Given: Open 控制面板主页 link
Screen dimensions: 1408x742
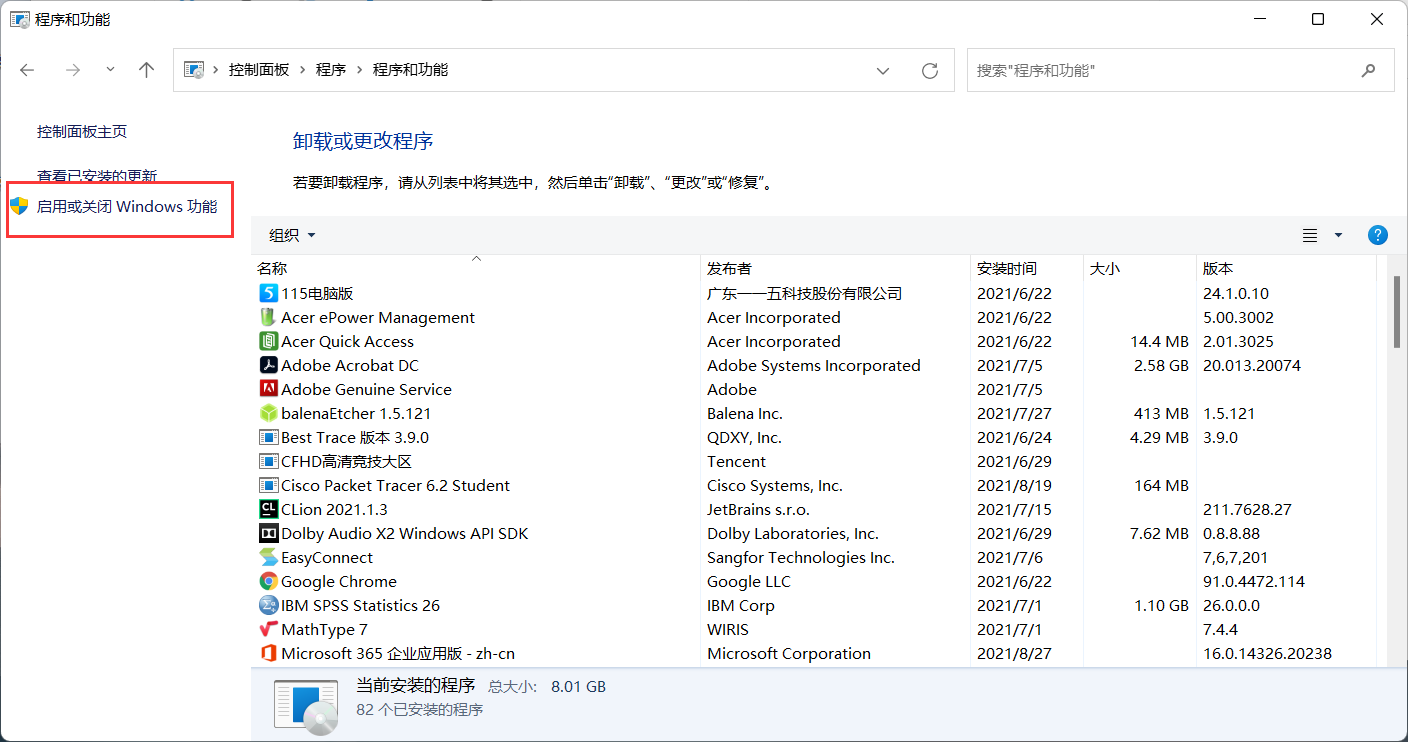Looking at the screenshot, I should click(82, 132).
